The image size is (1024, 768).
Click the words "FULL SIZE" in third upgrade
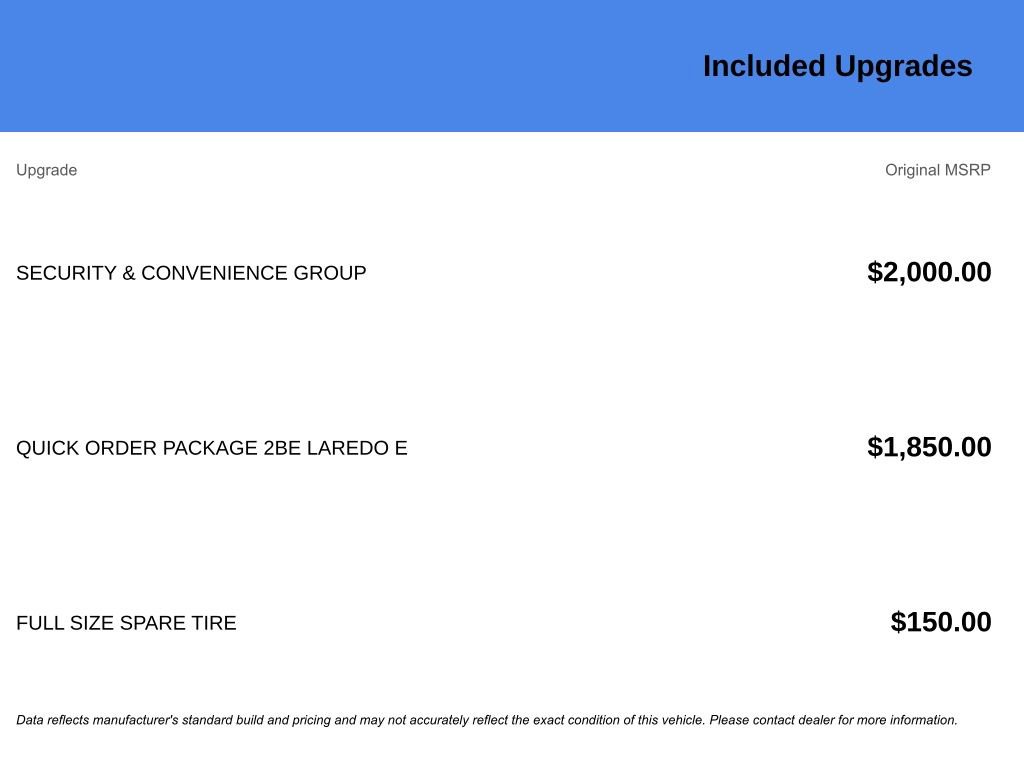tap(65, 623)
